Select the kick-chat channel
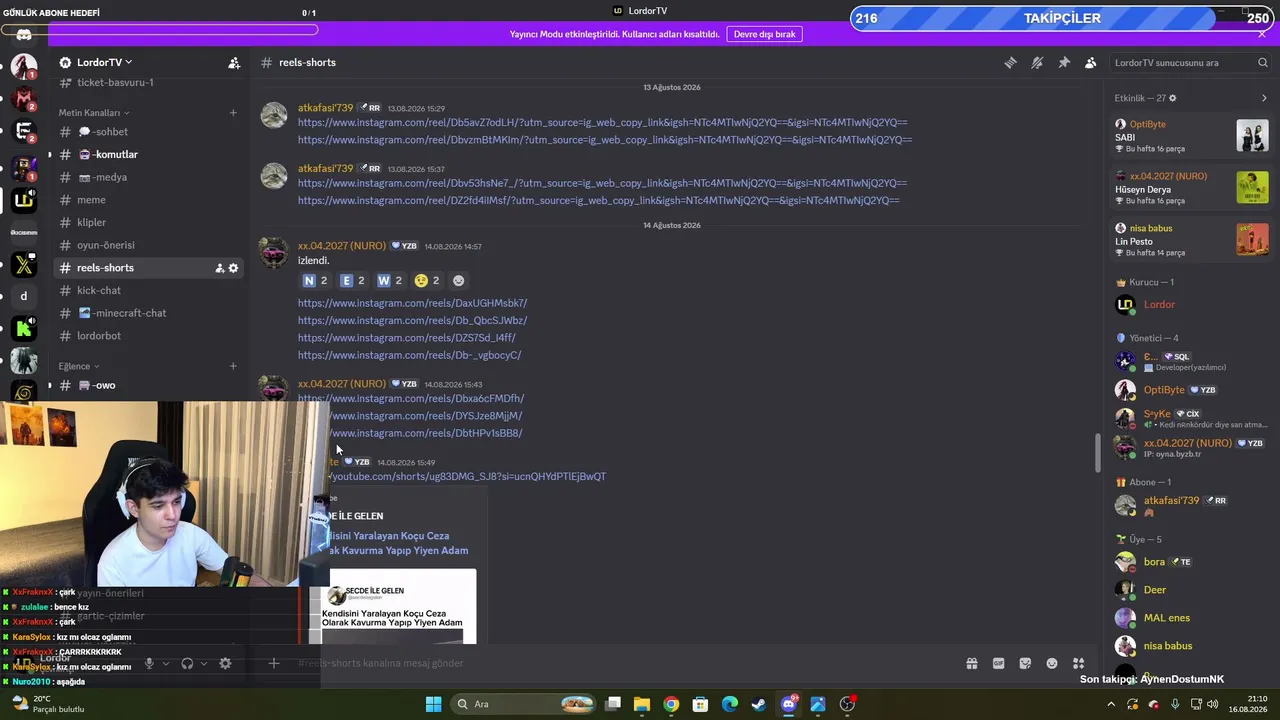Screen dimensions: 1280x720 148,290
